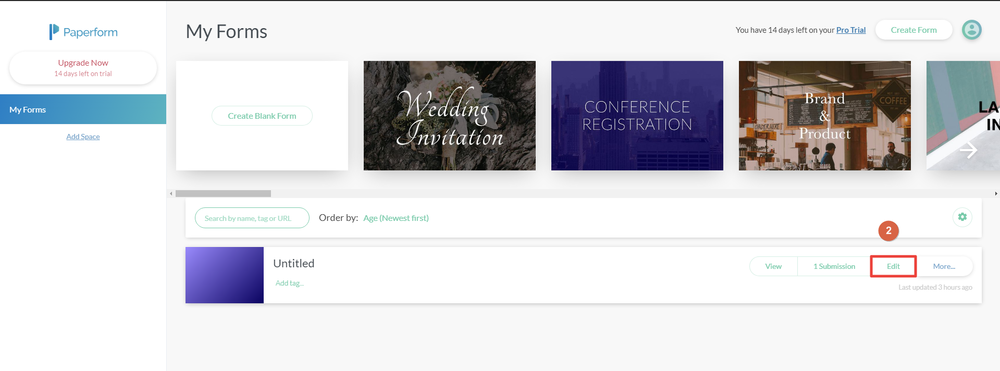1000x371 pixels.
Task: Focus the search by name, tag or URL field
Action: [x=252, y=218]
